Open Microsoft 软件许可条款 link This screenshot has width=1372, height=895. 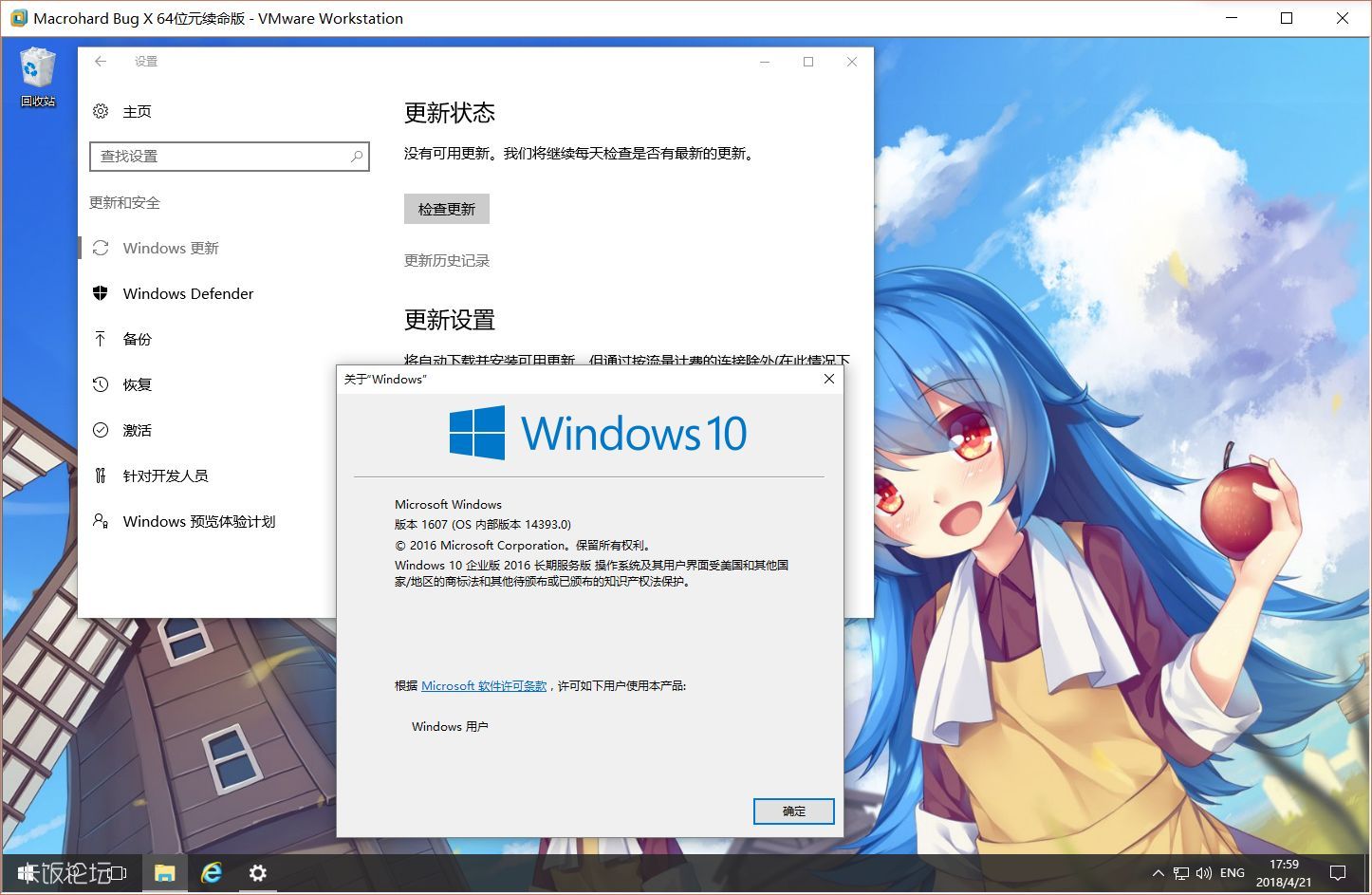(x=484, y=685)
